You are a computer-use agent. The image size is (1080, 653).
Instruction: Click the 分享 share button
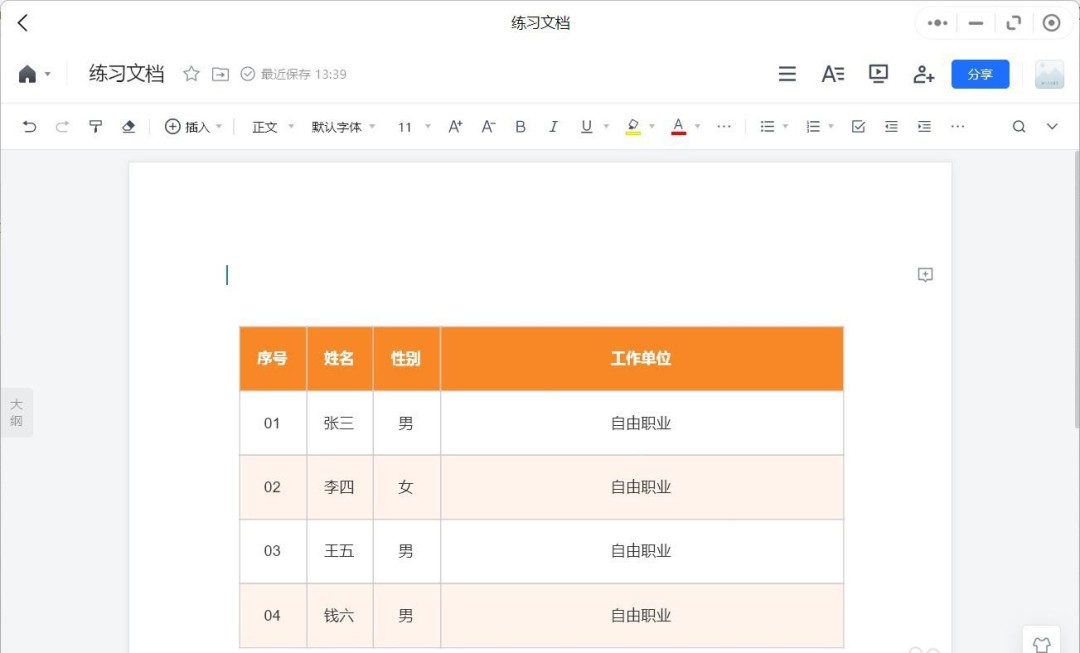(x=979, y=73)
